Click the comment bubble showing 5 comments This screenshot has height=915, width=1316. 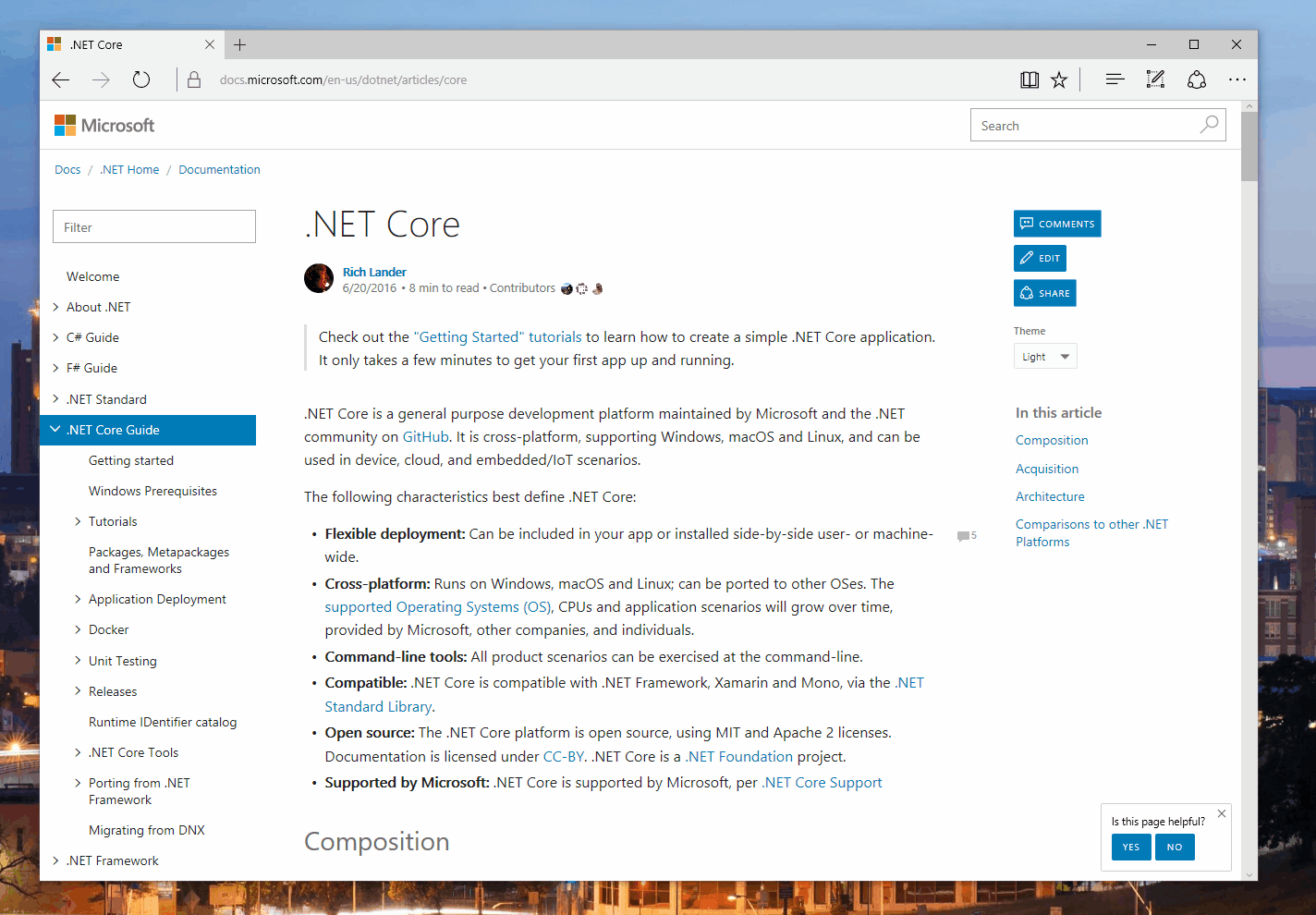tap(967, 536)
